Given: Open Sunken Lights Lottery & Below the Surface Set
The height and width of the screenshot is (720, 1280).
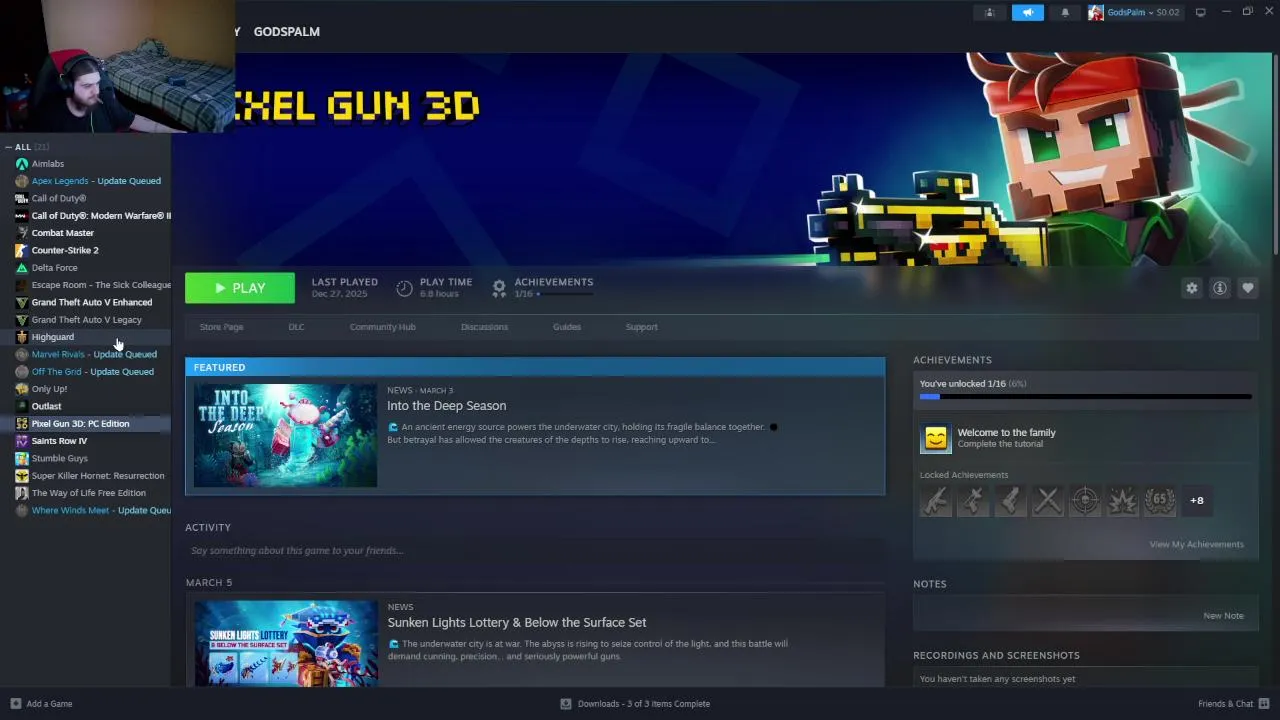Looking at the screenshot, I should pyautogui.click(x=516, y=622).
